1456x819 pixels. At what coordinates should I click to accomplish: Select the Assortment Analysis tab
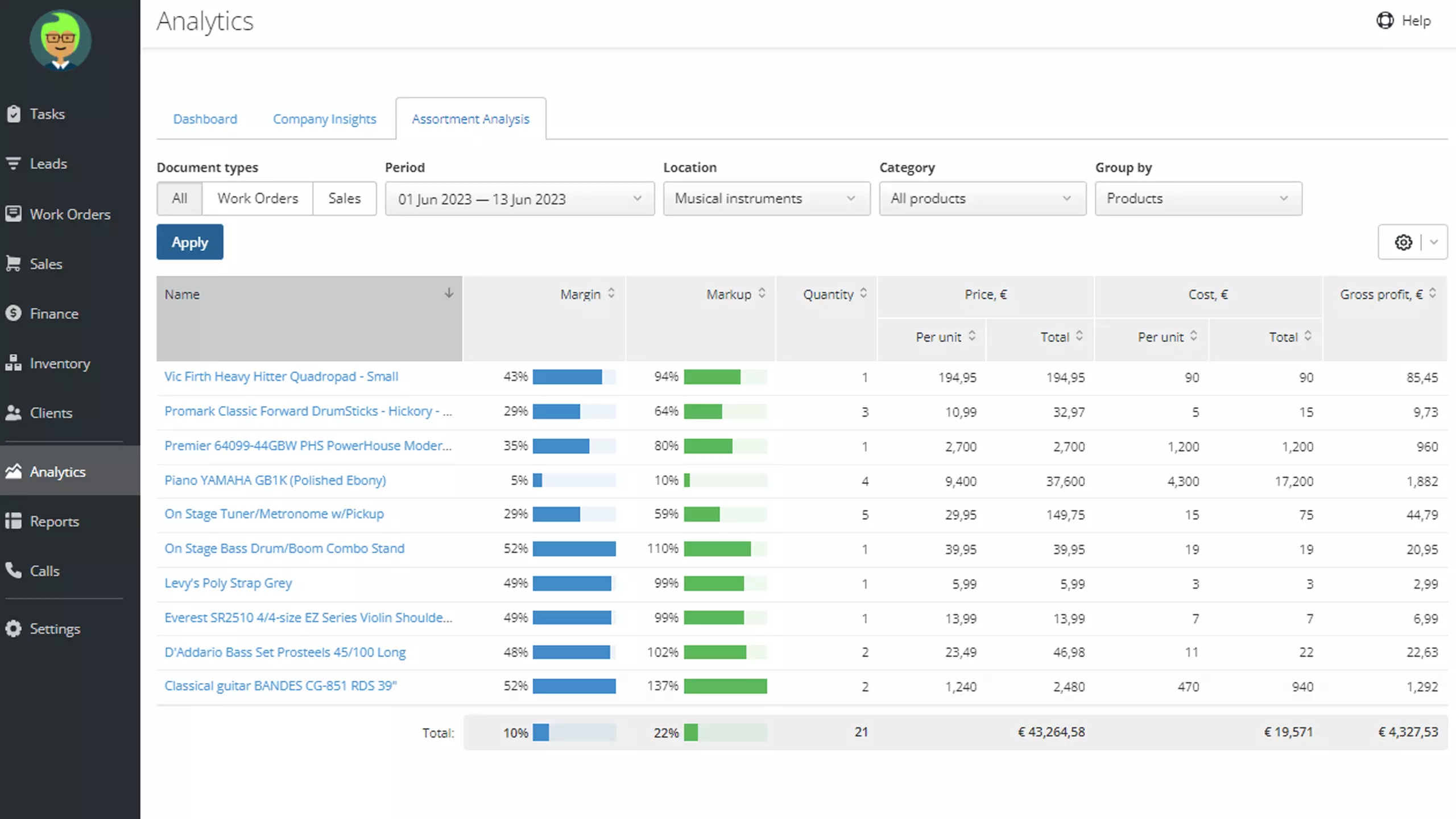(x=471, y=119)
